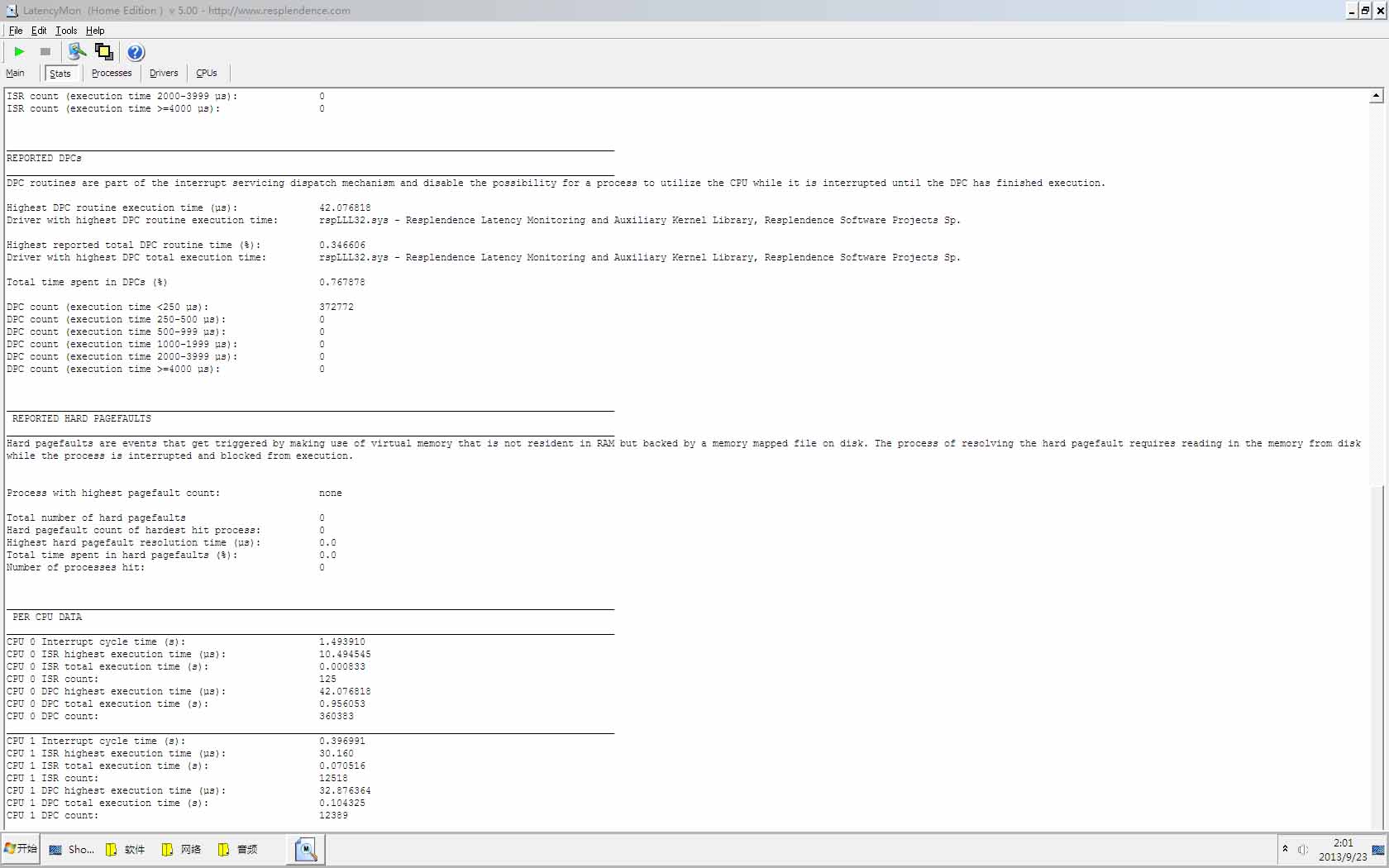
Task: Click the overlapping yellow squares toolbar icon
Action: coord(104,51)
